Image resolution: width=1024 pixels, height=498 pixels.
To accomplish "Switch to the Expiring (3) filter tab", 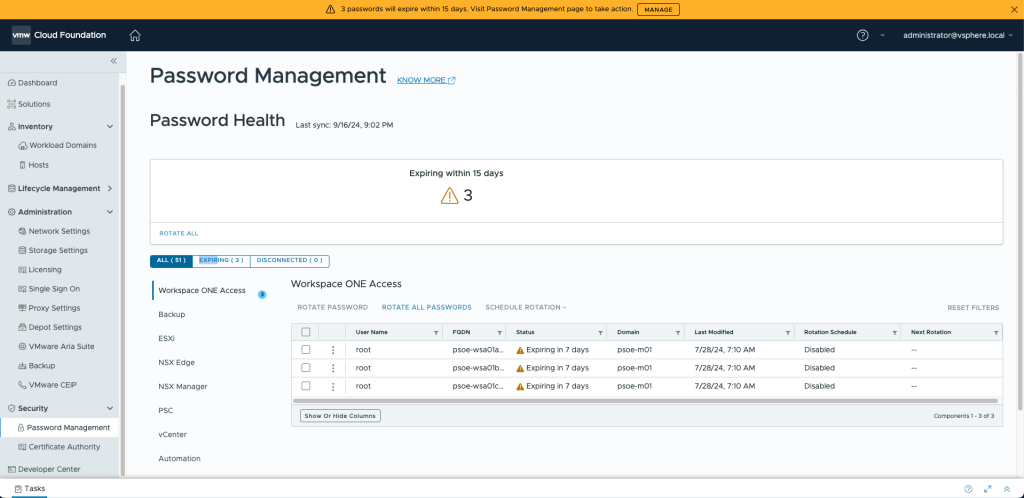I will [221, 261].
